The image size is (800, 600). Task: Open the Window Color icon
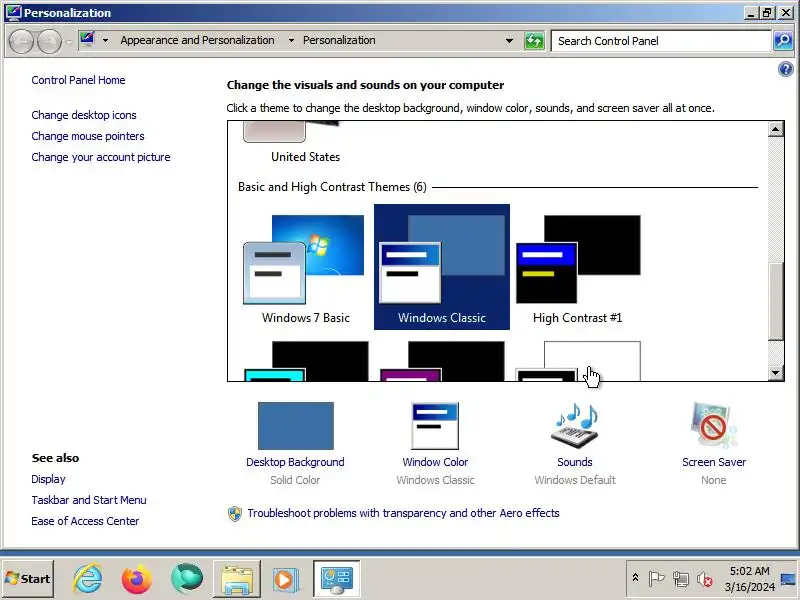click(x=435, y=426)
